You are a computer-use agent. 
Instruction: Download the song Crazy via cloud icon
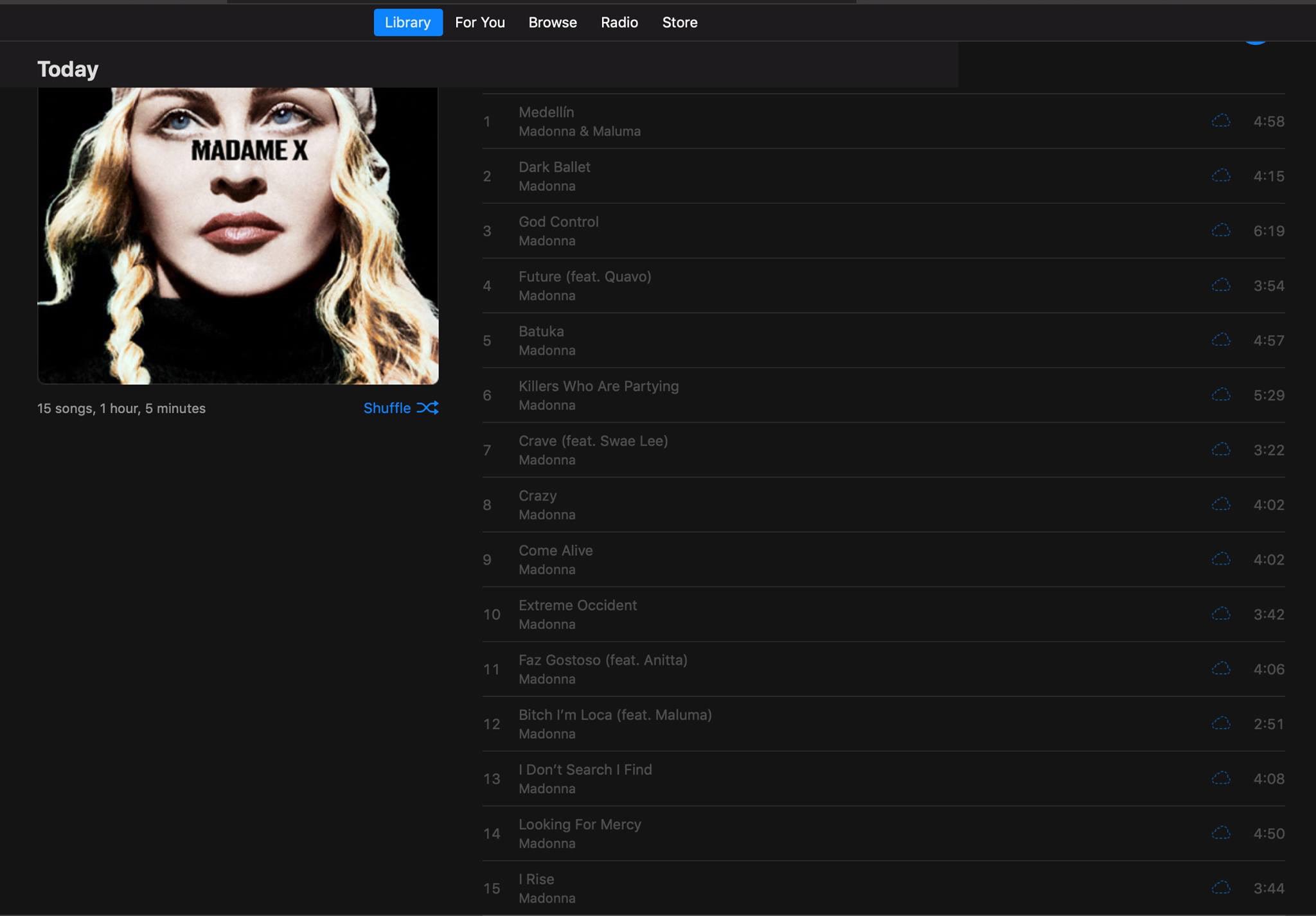pos(1221,504)
